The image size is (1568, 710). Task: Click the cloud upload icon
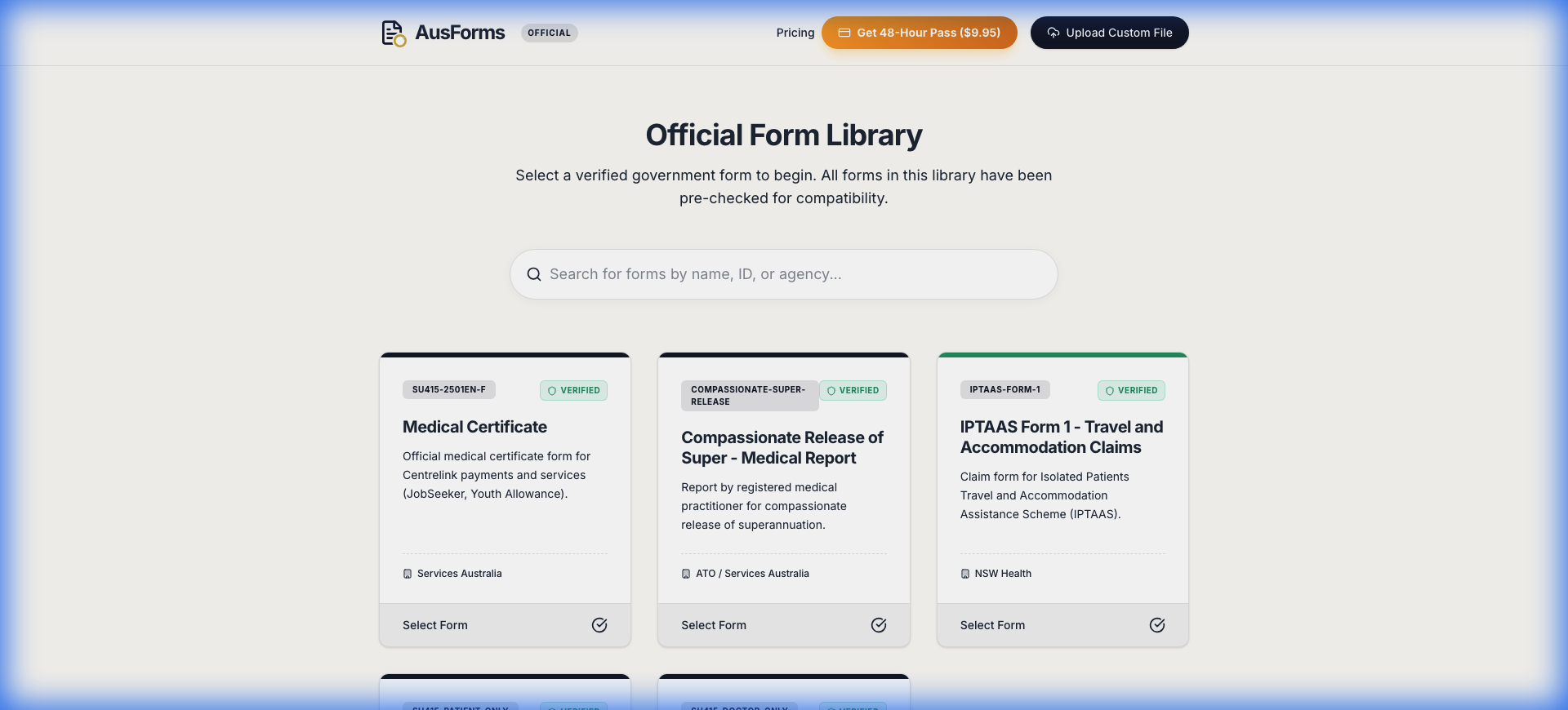1053,33
